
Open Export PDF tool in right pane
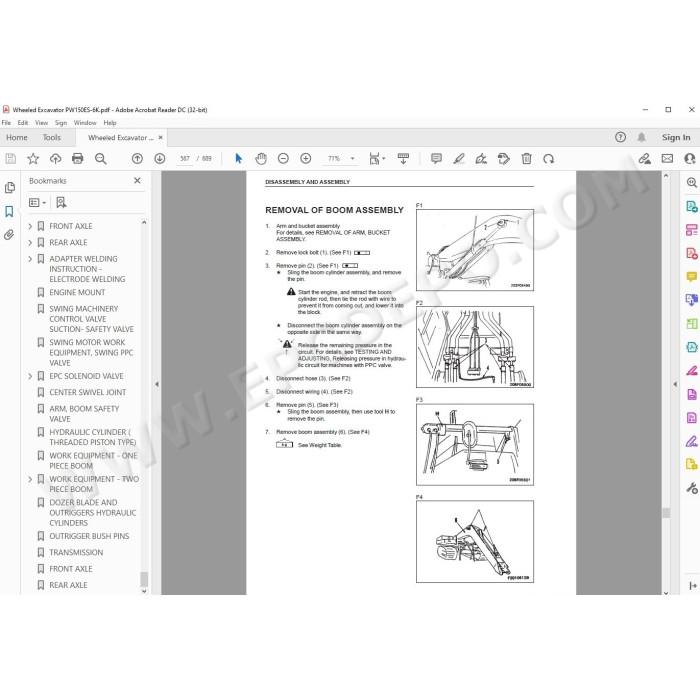[x=692, y=207]
